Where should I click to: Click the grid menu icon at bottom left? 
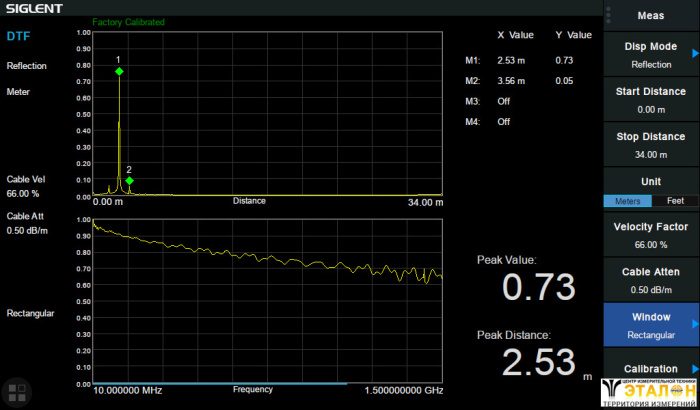click(15, 391)
